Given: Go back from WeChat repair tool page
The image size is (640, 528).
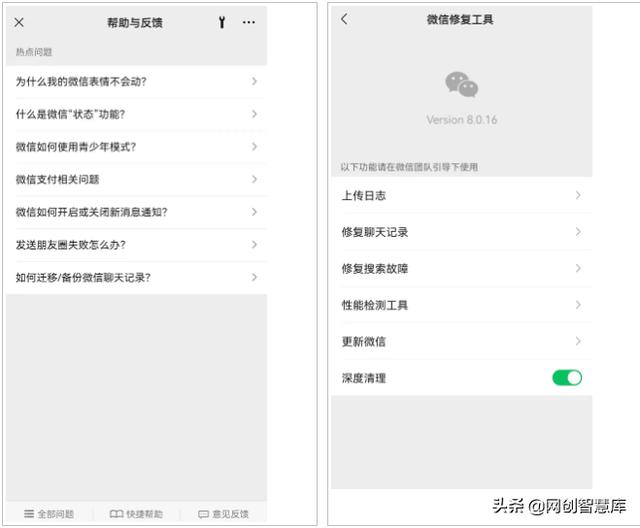Looking at the screenshot, I should (x=345, y=19).
